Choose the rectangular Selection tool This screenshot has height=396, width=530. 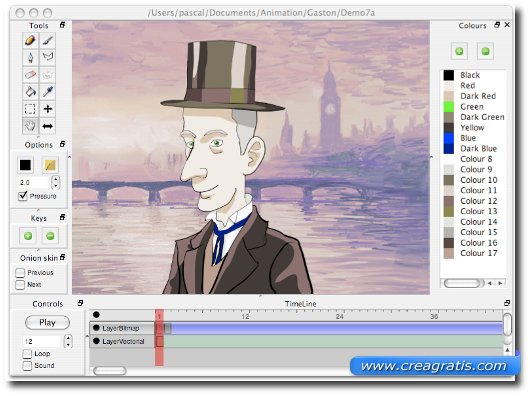30,109
